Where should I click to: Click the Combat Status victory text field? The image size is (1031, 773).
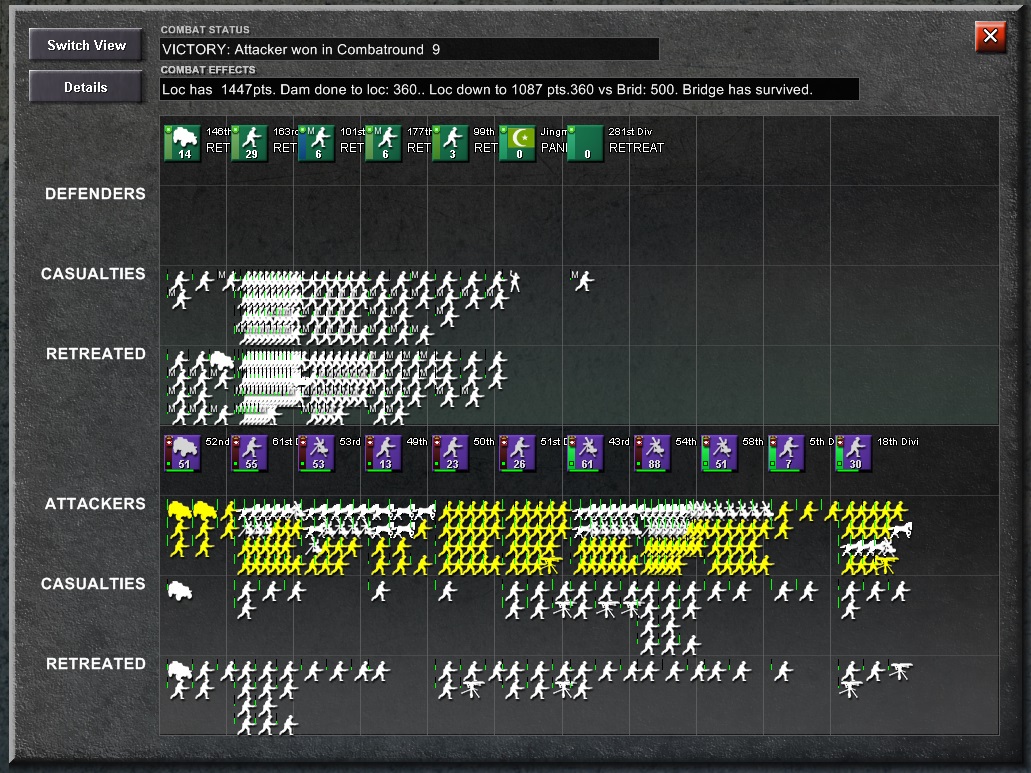pos(409,49)
